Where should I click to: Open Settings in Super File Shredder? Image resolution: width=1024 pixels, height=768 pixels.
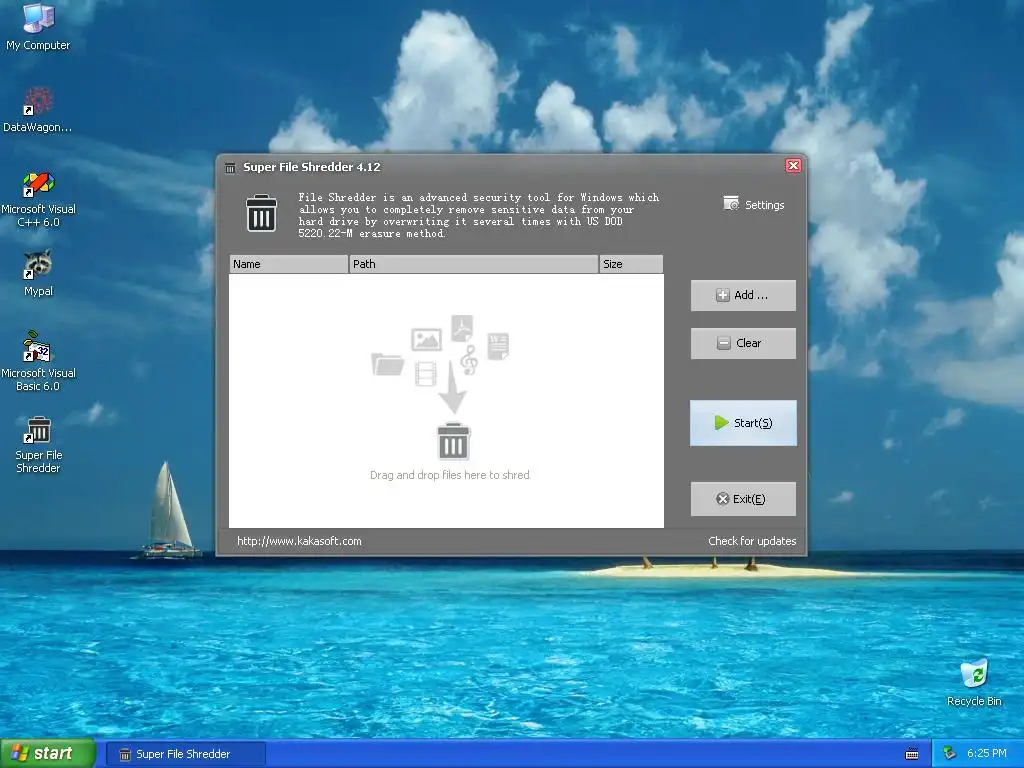coord(754,204)
